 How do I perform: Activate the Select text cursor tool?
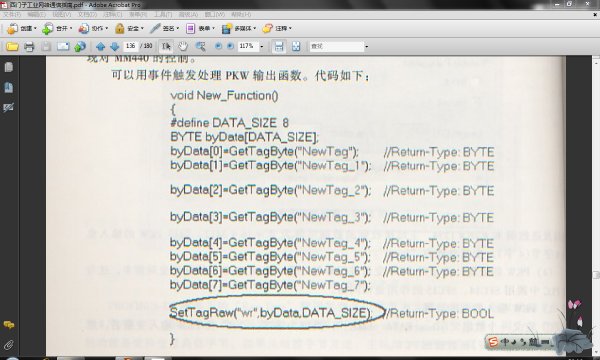click(166, 47)
